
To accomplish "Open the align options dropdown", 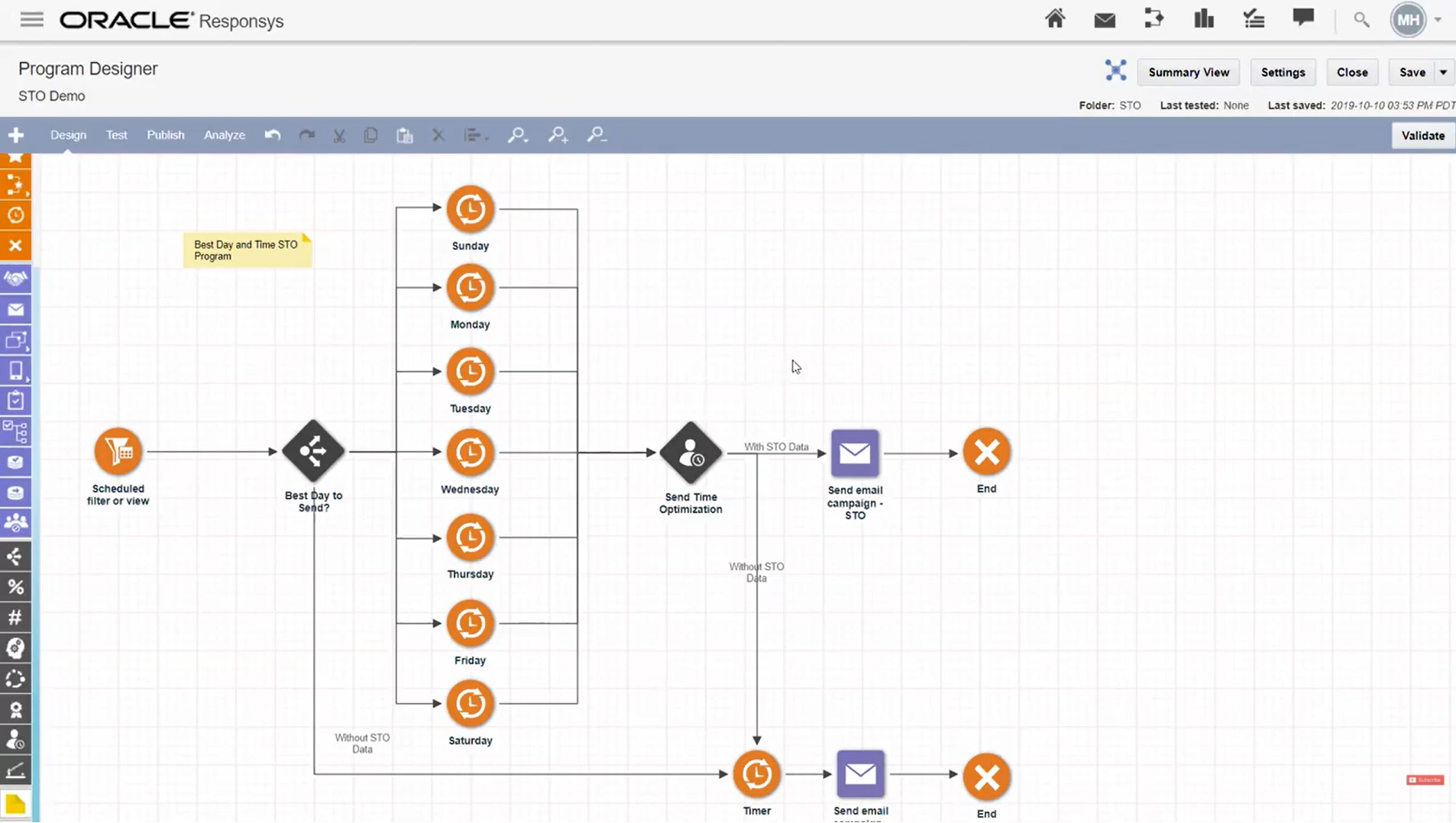I will coord(475,135).
